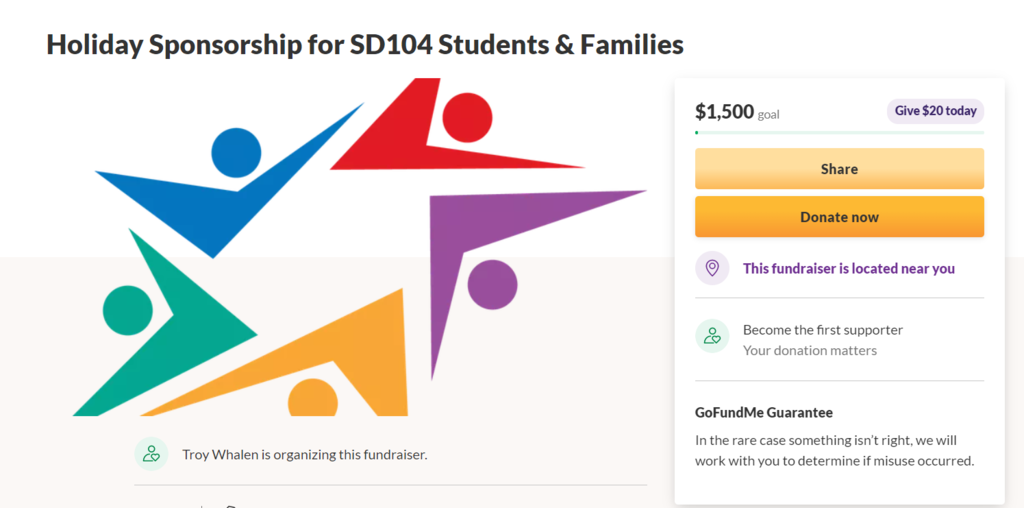Click the Share button
Screen dimensions: 1024x508
tap(839, 168)
